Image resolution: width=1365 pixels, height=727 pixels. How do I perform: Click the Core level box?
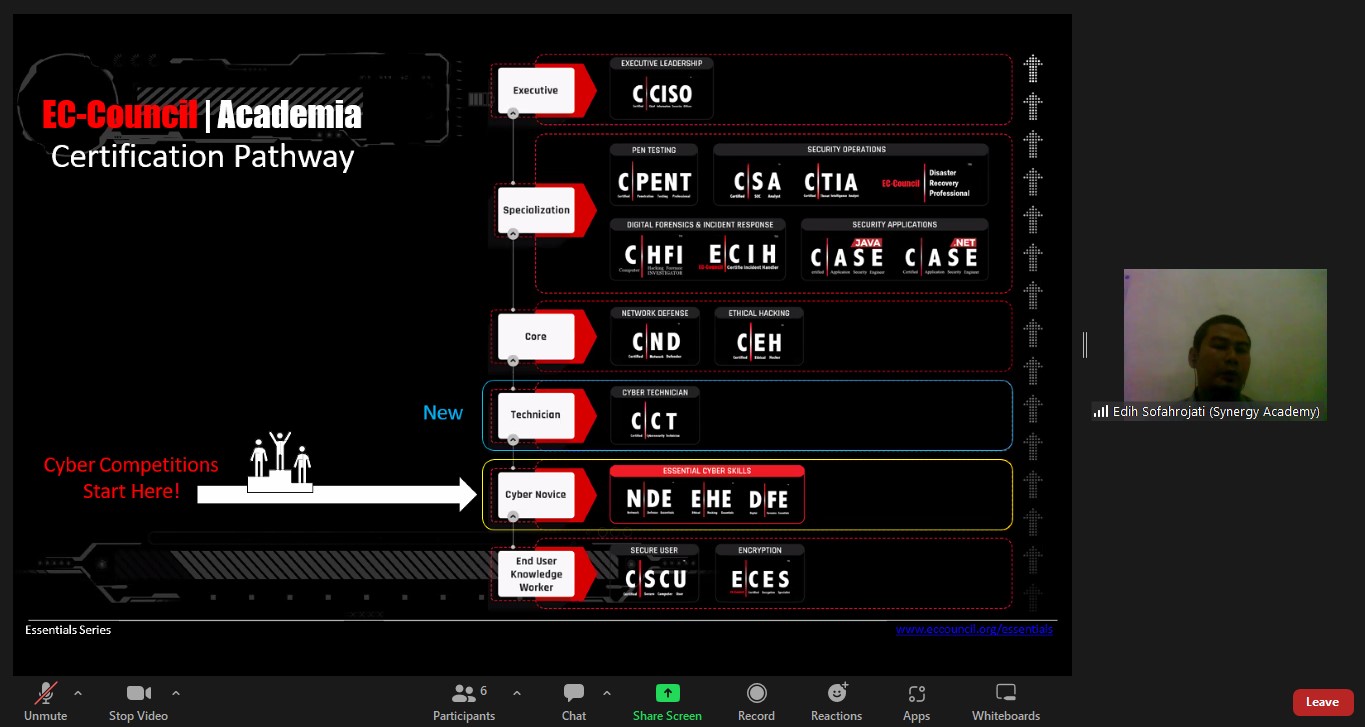point(536,336)
